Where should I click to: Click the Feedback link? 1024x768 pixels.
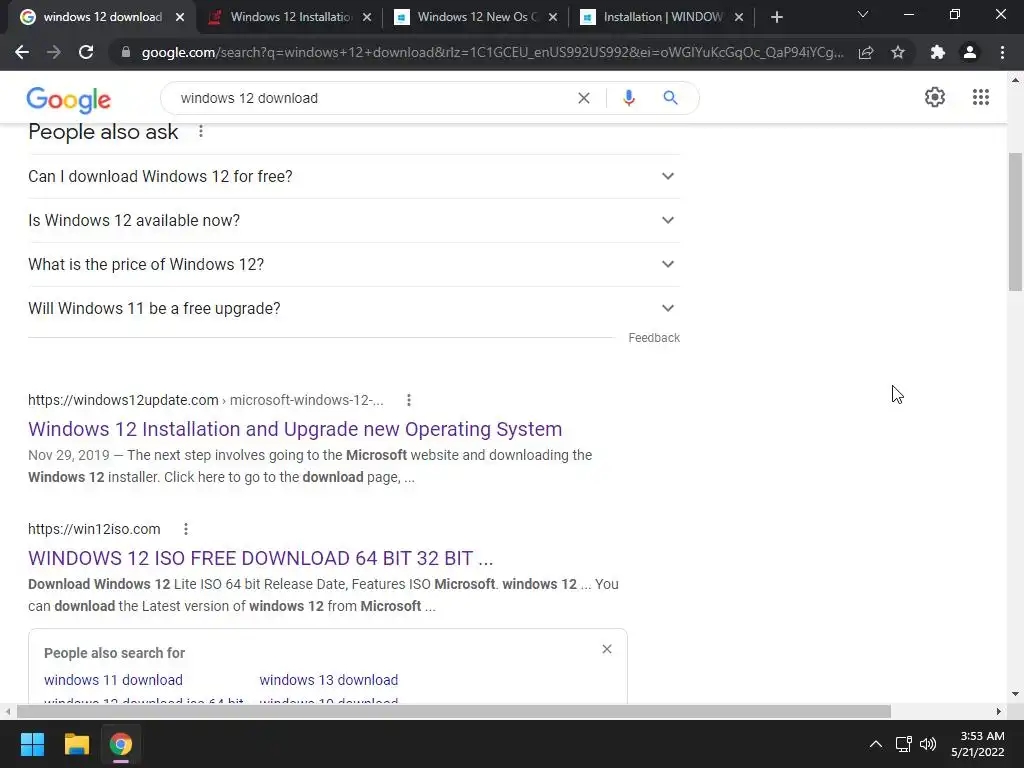pos(654,338)
